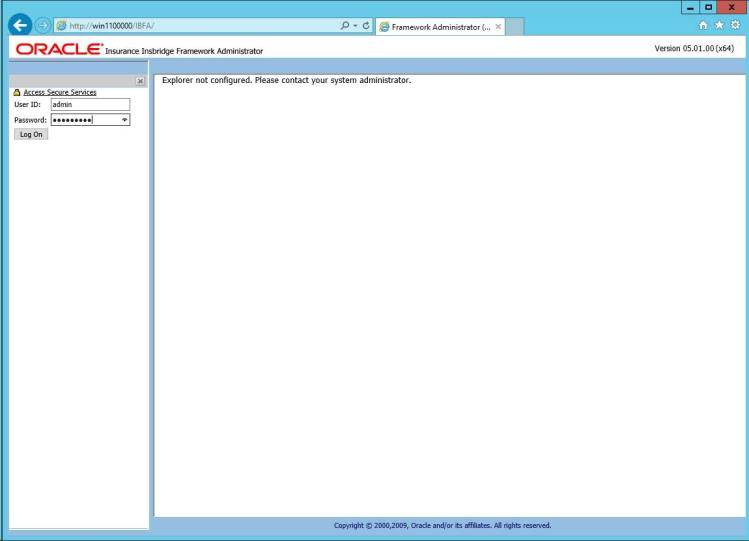Click the browser forward arrow button
This screenshot has height=541, width=749.
click(43, 25)
